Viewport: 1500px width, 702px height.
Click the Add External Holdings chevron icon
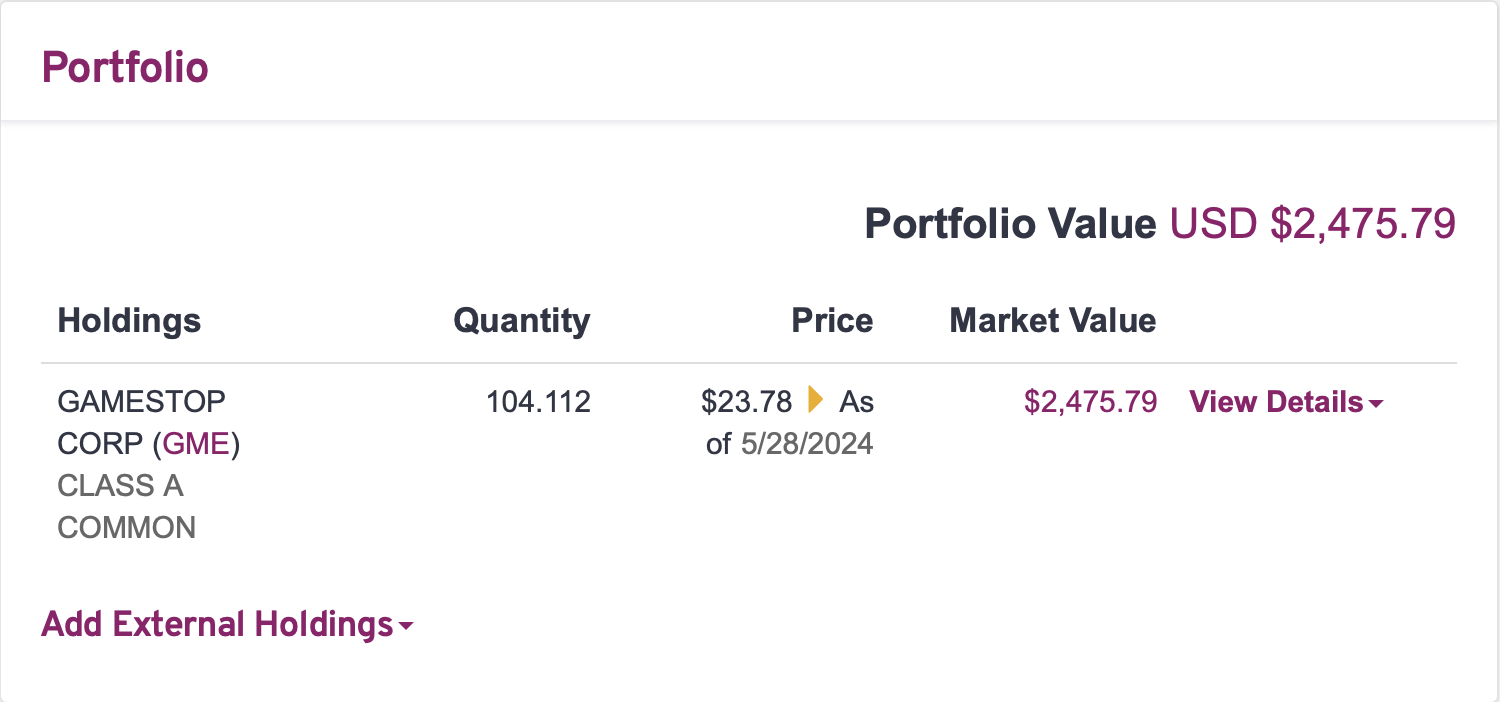(x=405, y=627)
